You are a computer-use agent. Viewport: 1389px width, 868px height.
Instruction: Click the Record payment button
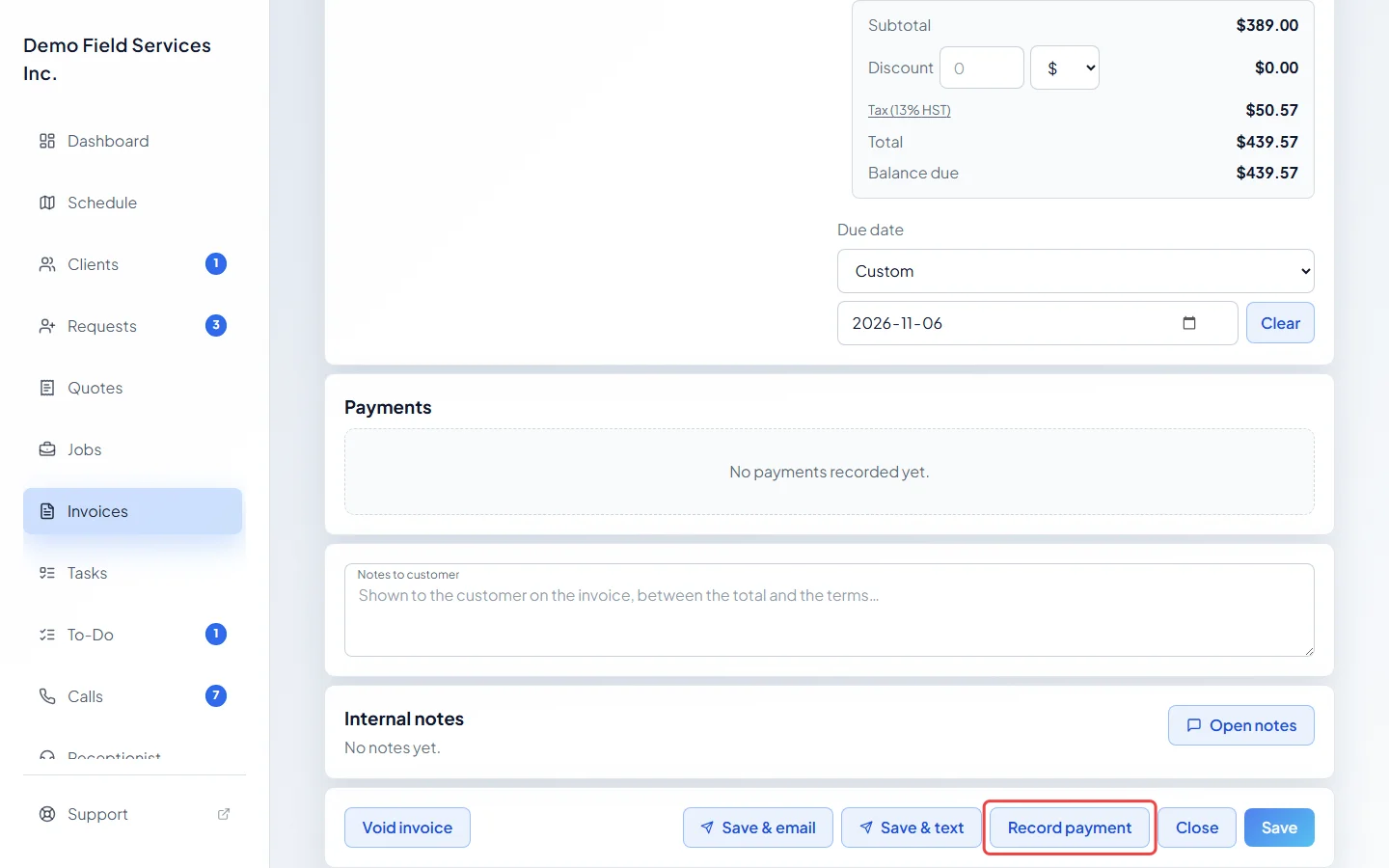(x=1070, y=827)
